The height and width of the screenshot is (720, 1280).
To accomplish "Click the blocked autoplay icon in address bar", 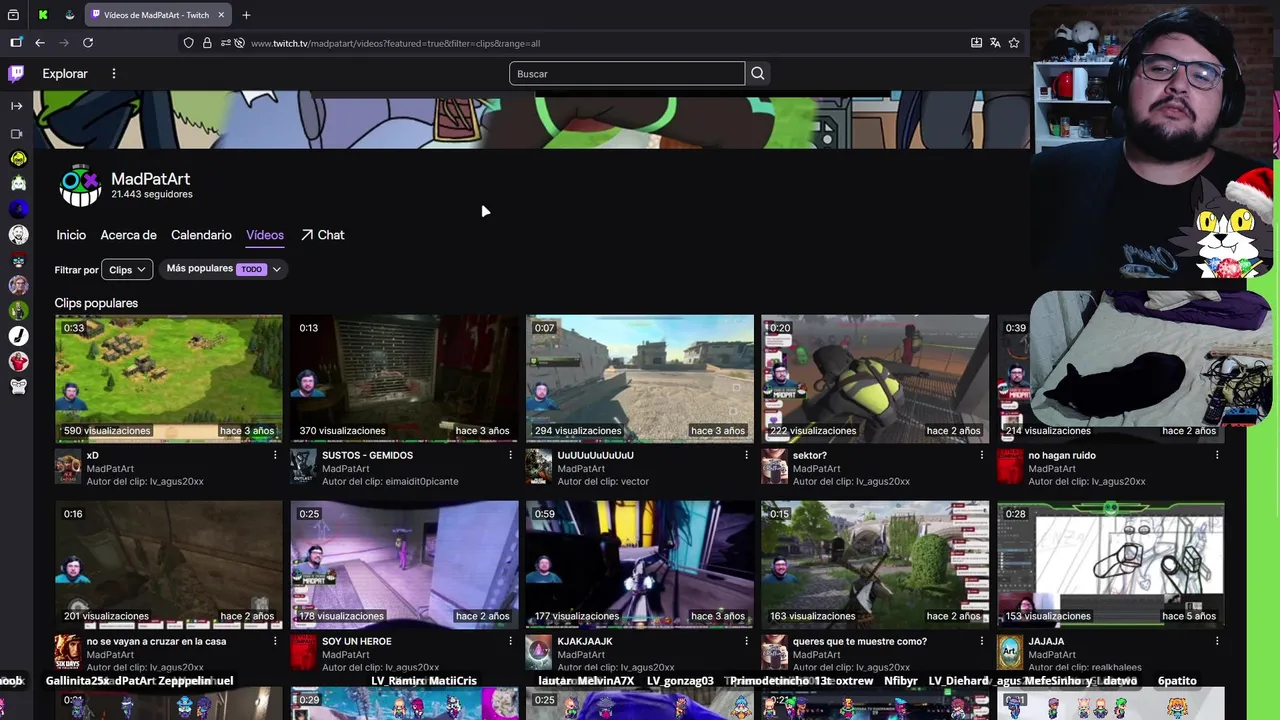I will coord(240,43).
